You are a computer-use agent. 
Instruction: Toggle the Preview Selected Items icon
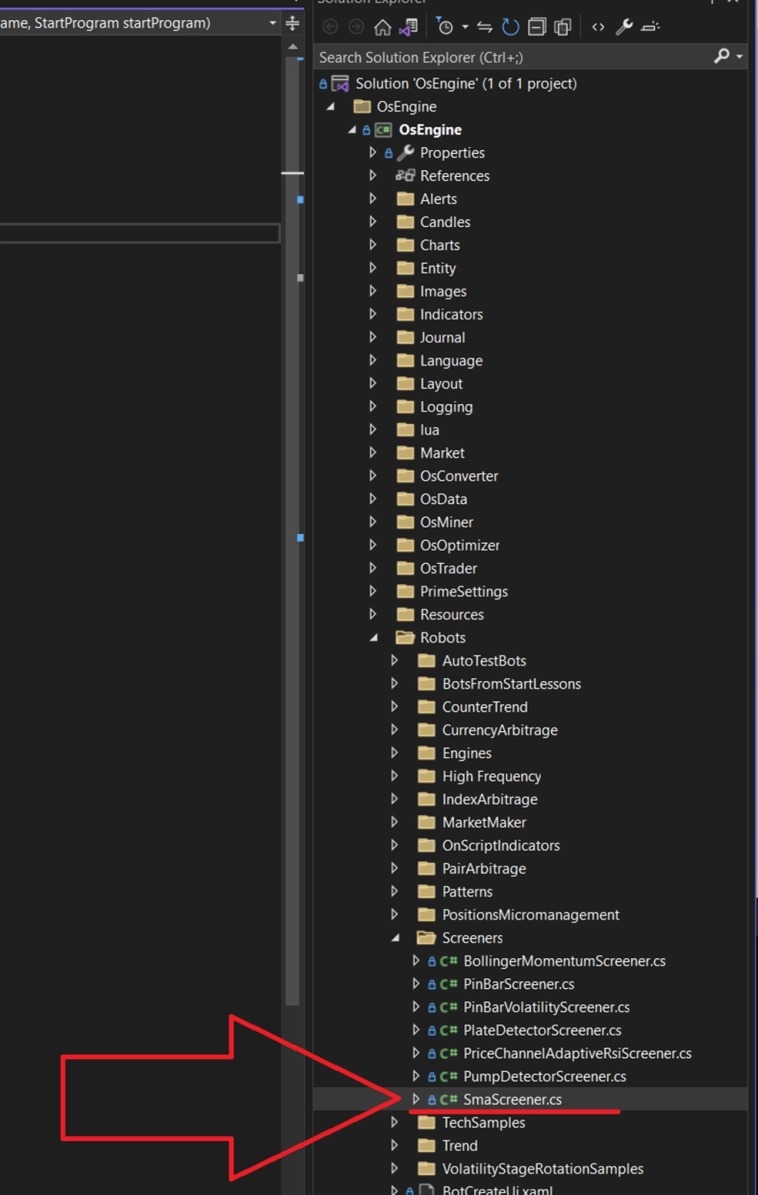(650, 27)
